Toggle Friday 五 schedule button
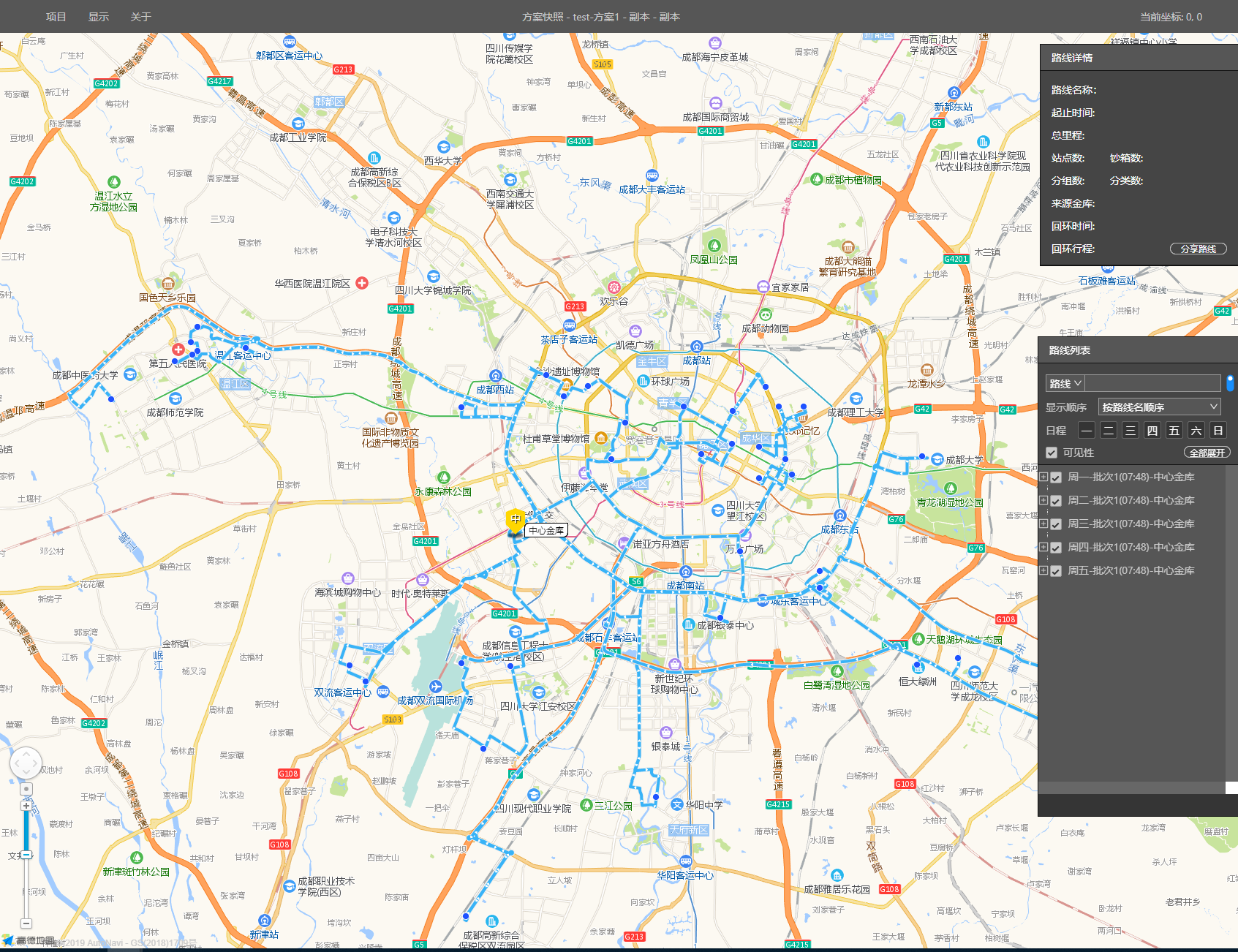Image resolution: width=1238 pixels, height=952 pixels. [1174, 431]
